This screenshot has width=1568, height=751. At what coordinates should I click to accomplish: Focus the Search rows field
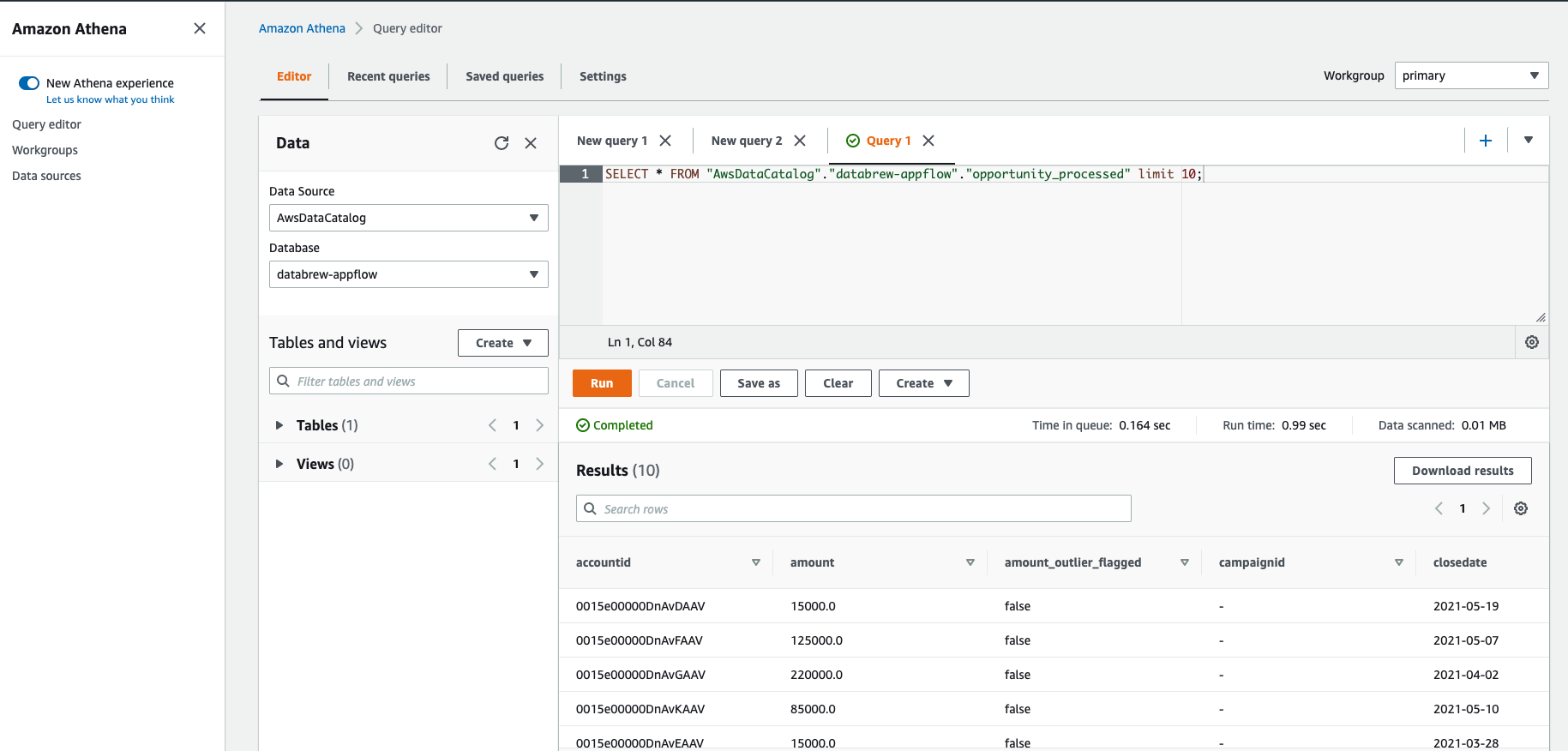coord(854,508)
